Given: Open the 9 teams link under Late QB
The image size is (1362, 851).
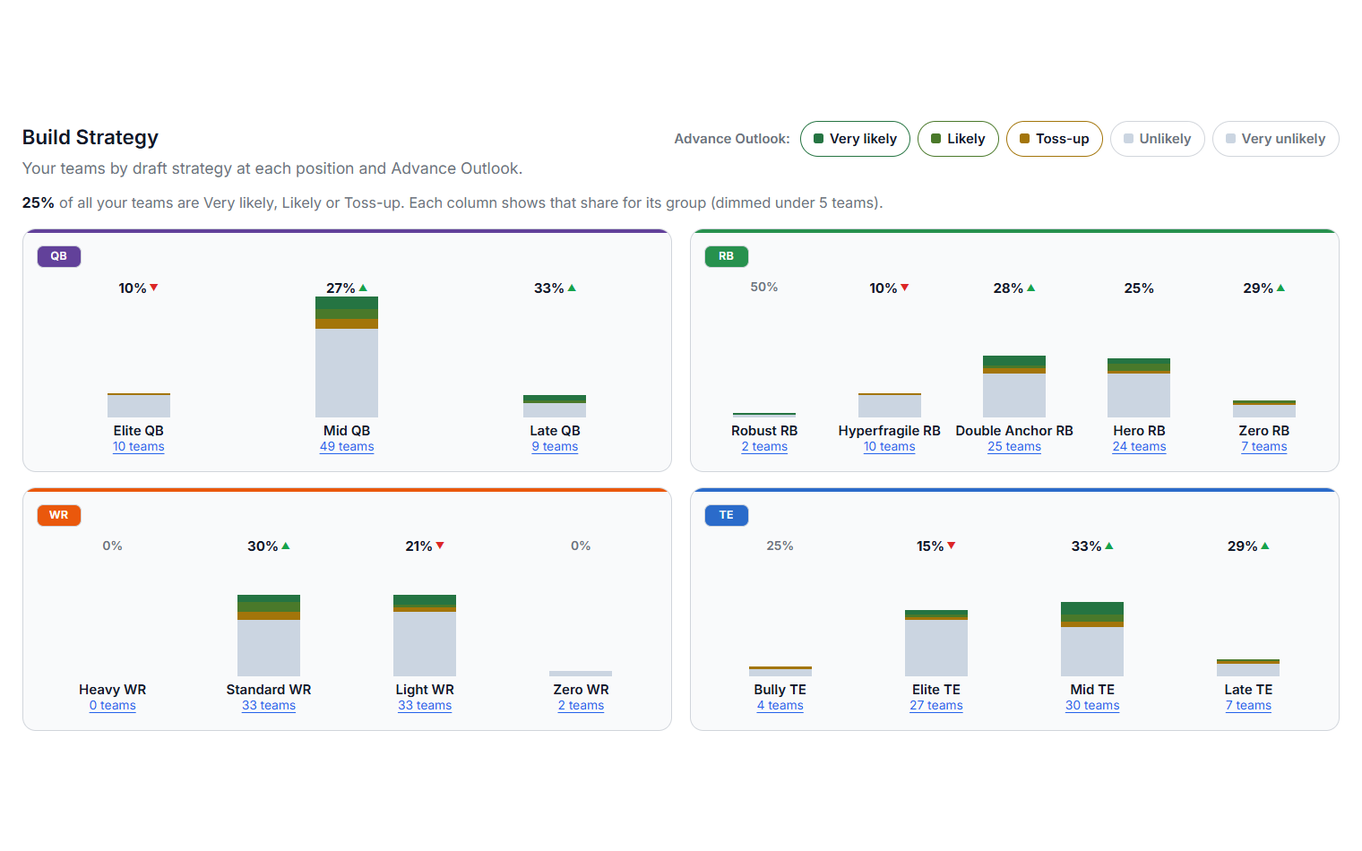Looking at the screenshot, I should pyautogui.click(x=555, y=447).
